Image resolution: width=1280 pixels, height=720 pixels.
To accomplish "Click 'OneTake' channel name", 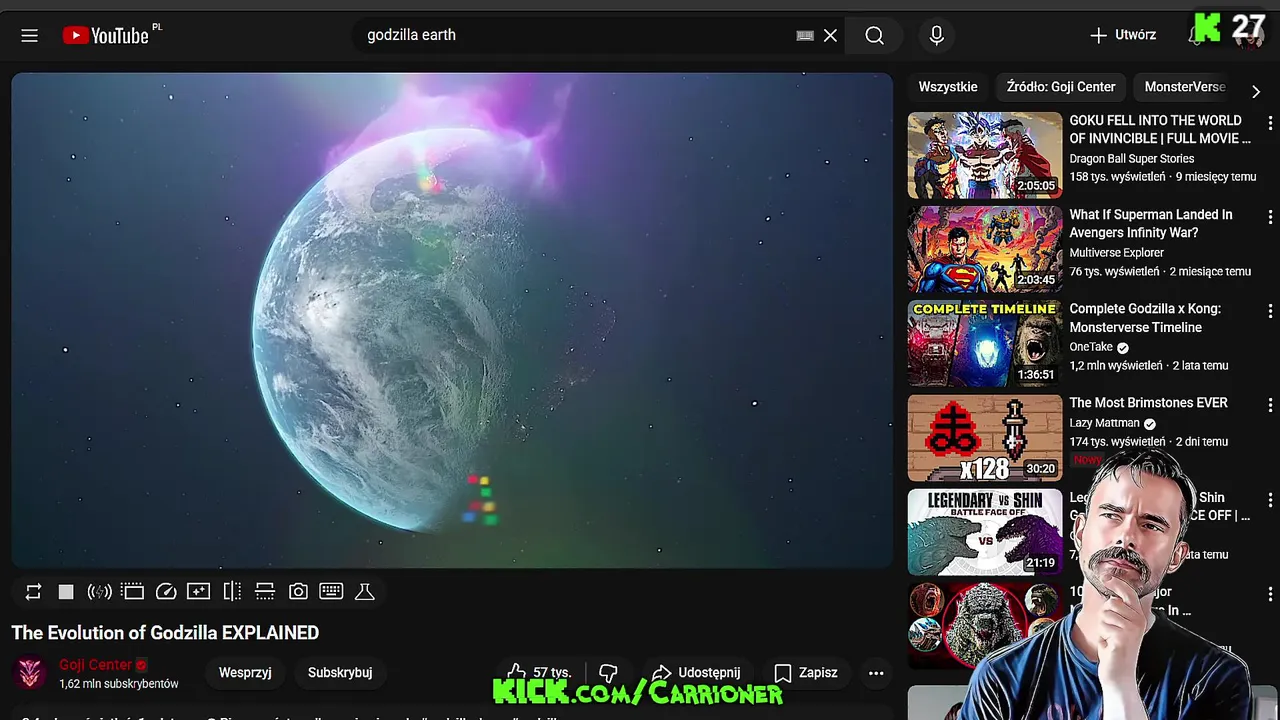I will pyautogui.click(x=1091, y=347).
